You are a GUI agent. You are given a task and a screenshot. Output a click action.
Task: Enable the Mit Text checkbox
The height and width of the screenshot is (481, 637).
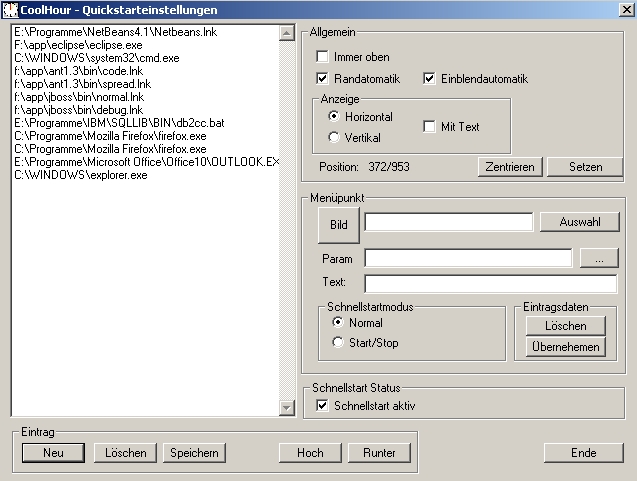pos(429,126)
